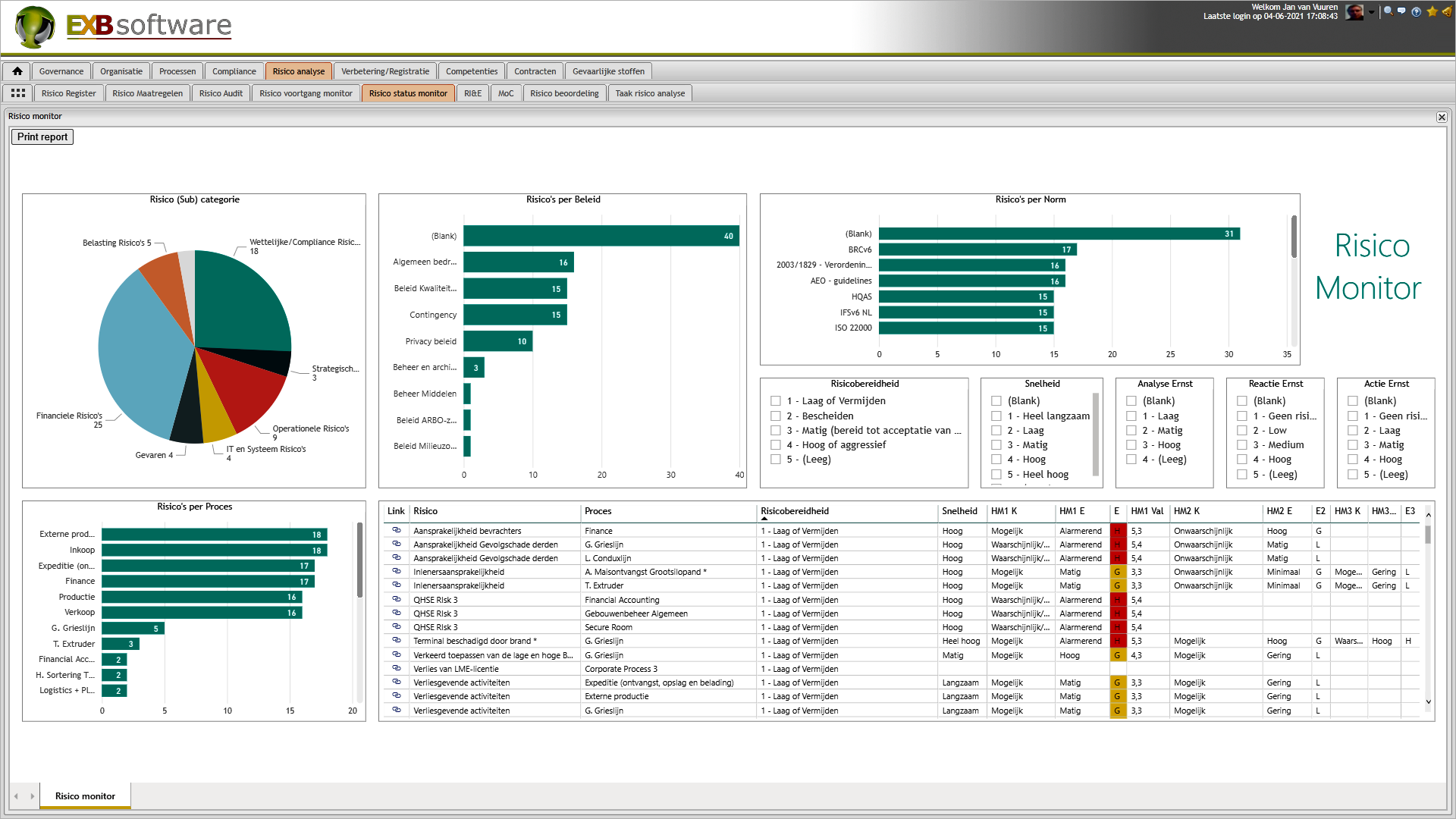The image size is (1456, 819).
Task: Open the chat bubble messages icon
Action: pos(1401,11)
